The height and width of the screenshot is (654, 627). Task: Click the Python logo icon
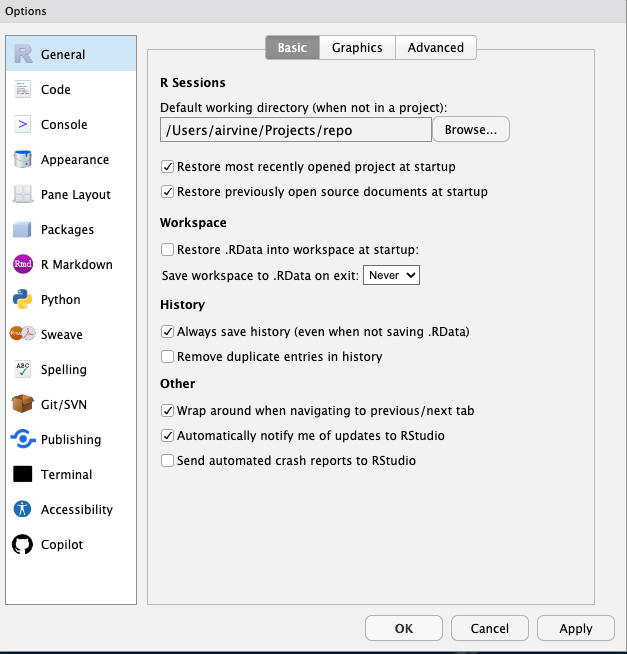(23, 299)
